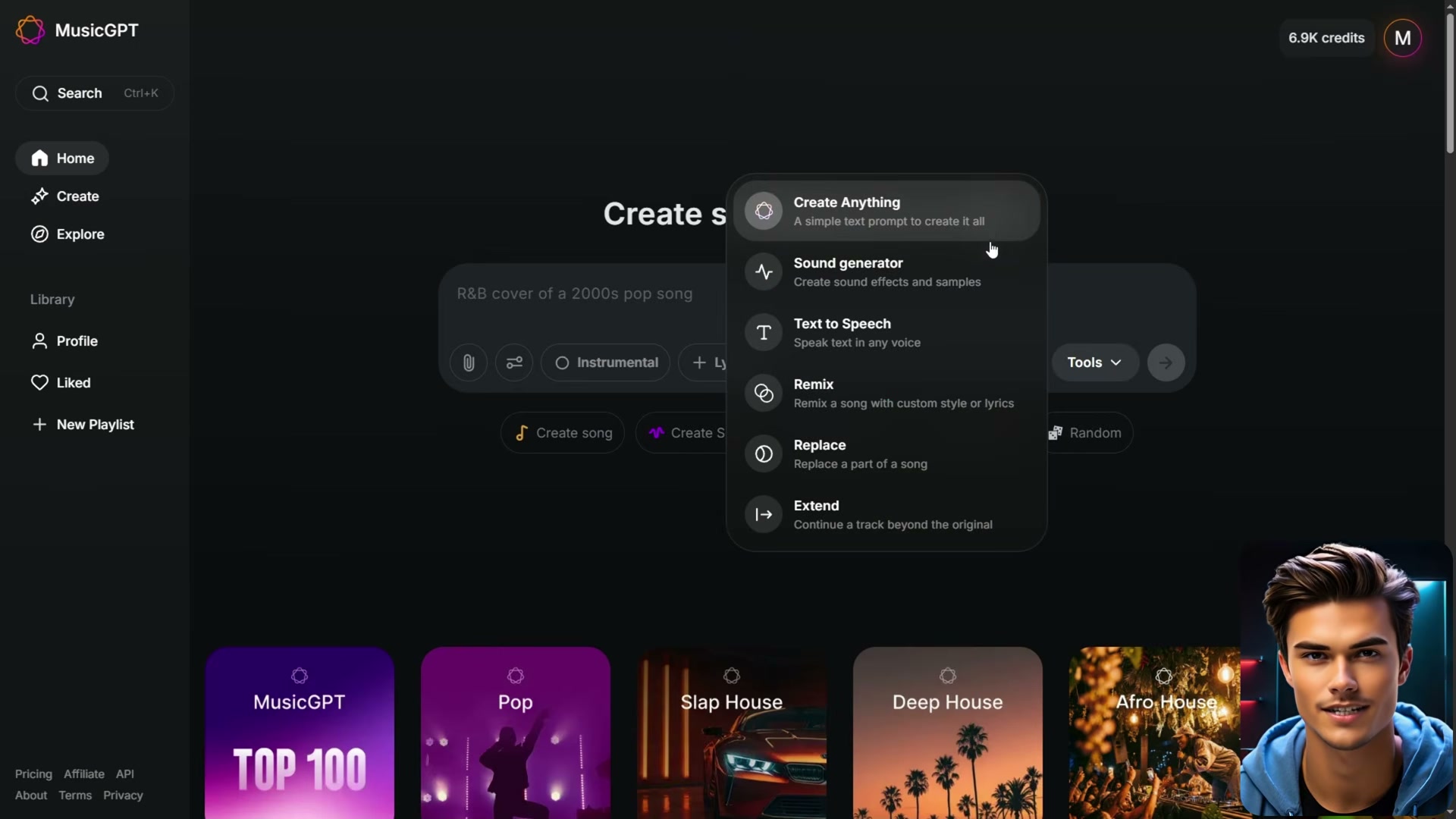
Task: Click the search magnifier icon
Action: point(40,93)
